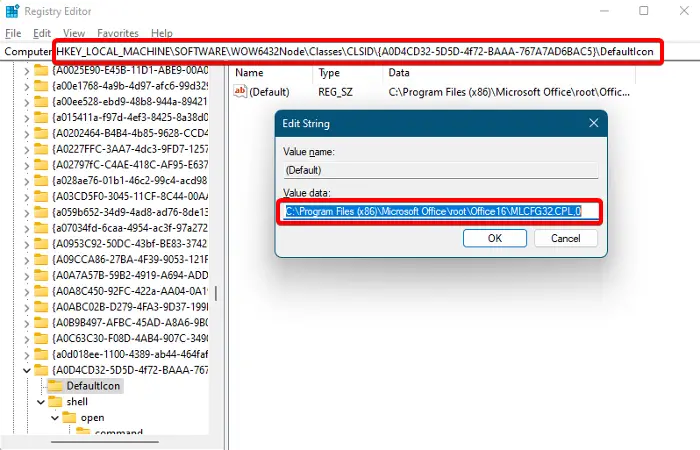Select the {A0953C92-50DC-43bf key
The width and height of the screenshot is (700, 450).
tap(130, 244)
